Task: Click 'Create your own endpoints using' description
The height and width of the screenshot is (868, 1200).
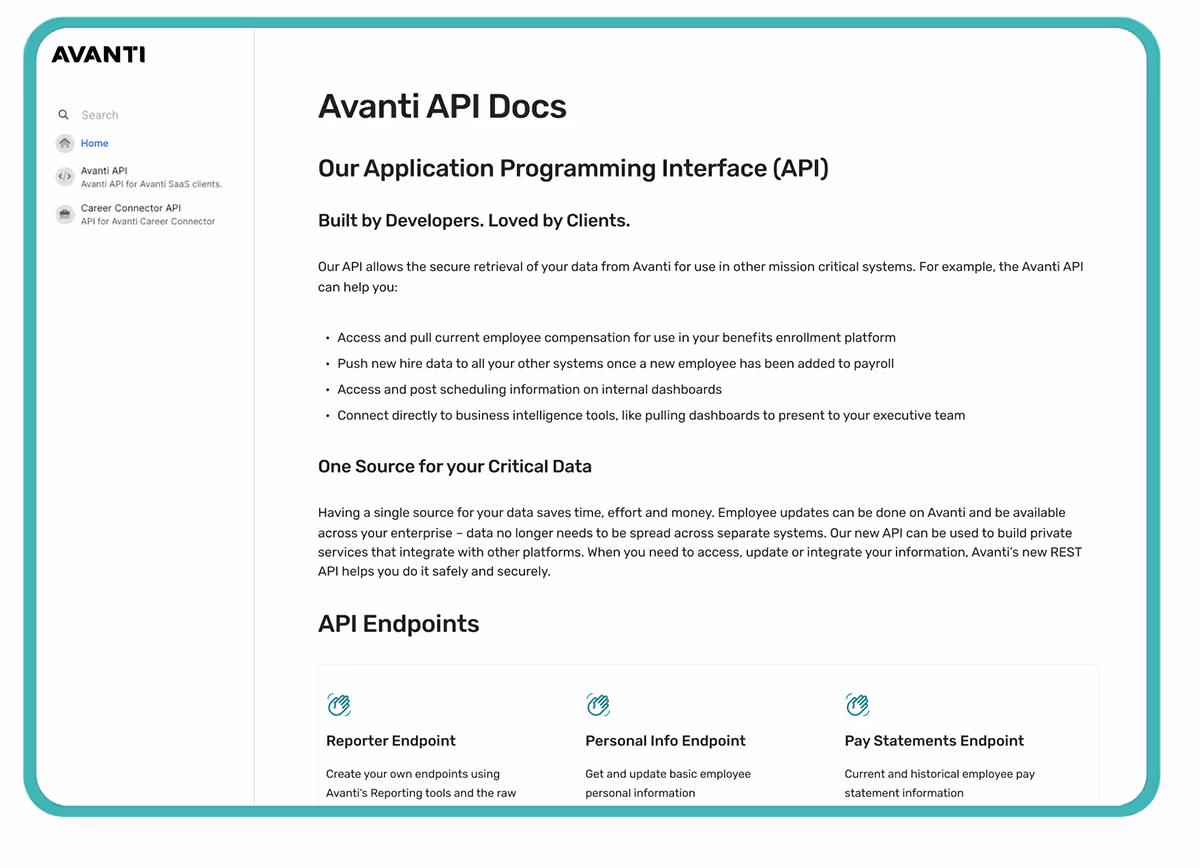Action: pyautogui.click(x=413, y=774)
